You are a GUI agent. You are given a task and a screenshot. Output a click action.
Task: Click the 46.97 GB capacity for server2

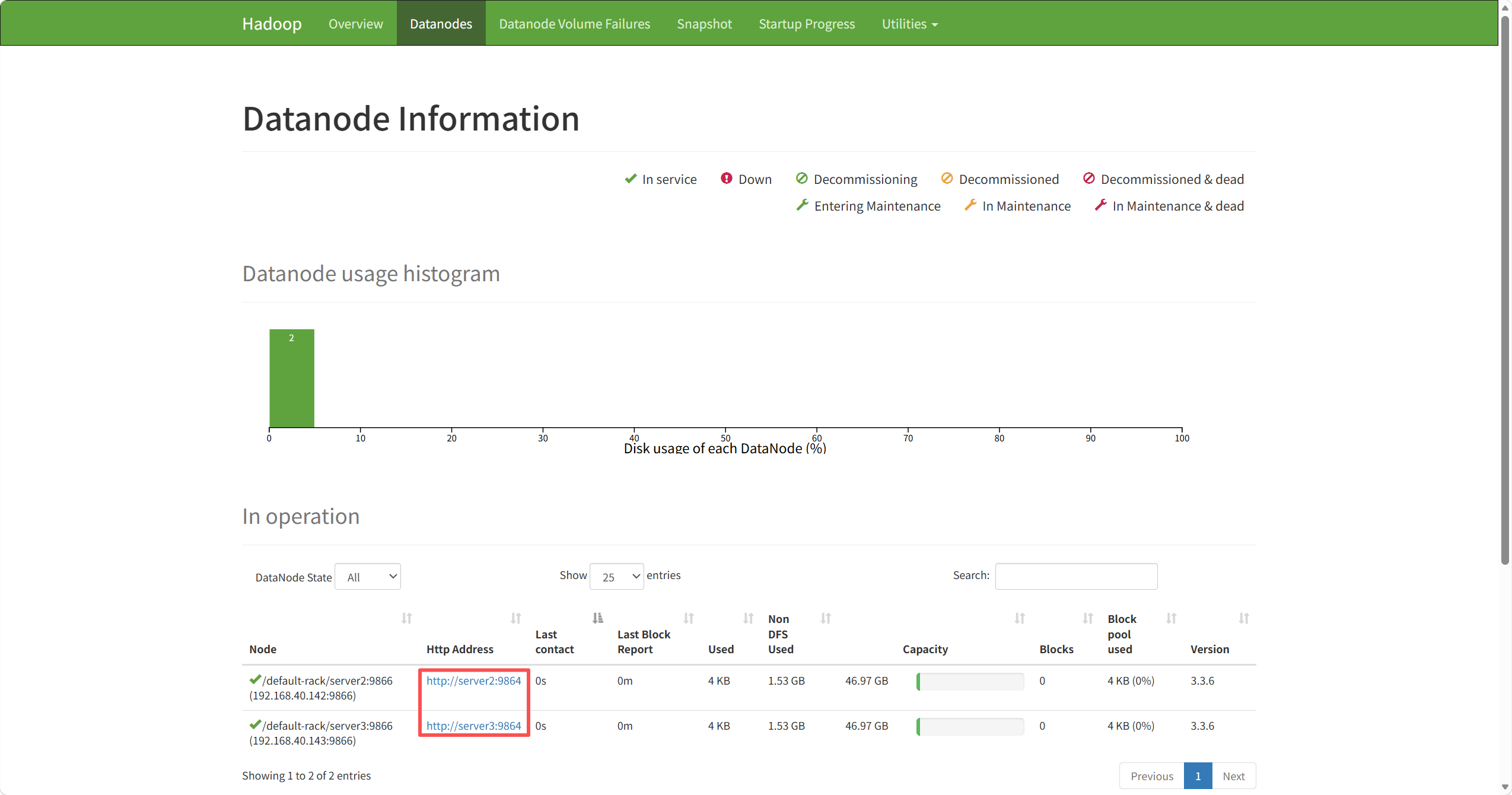tap(867, 680)
